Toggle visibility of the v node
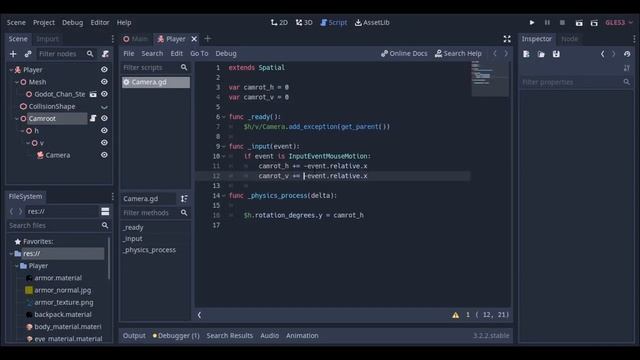The width and height of the screenshot is (640, 360). 104,143
